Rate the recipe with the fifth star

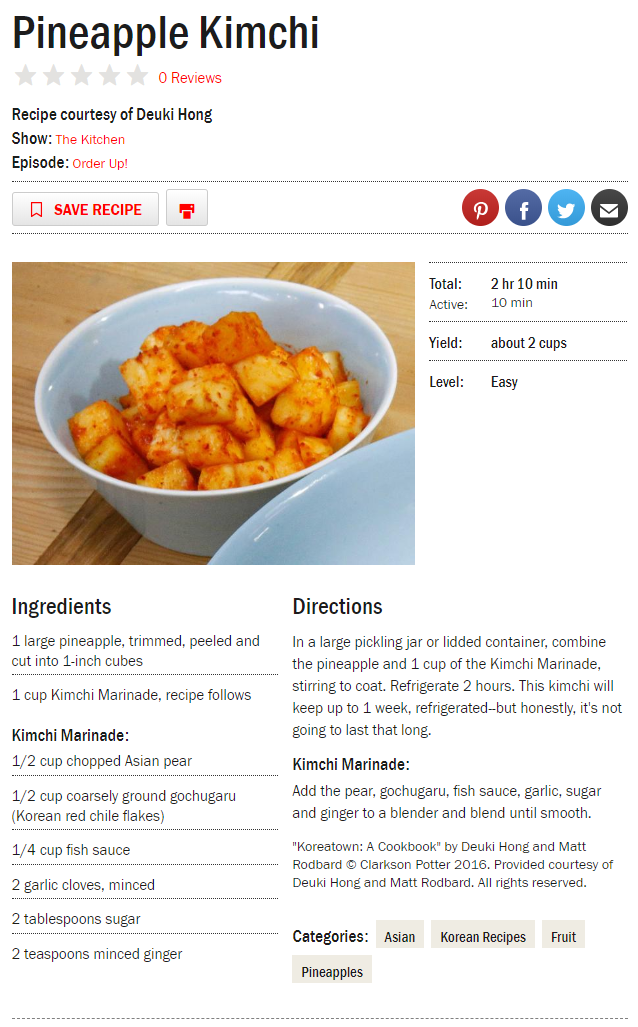tap(138, 76)
